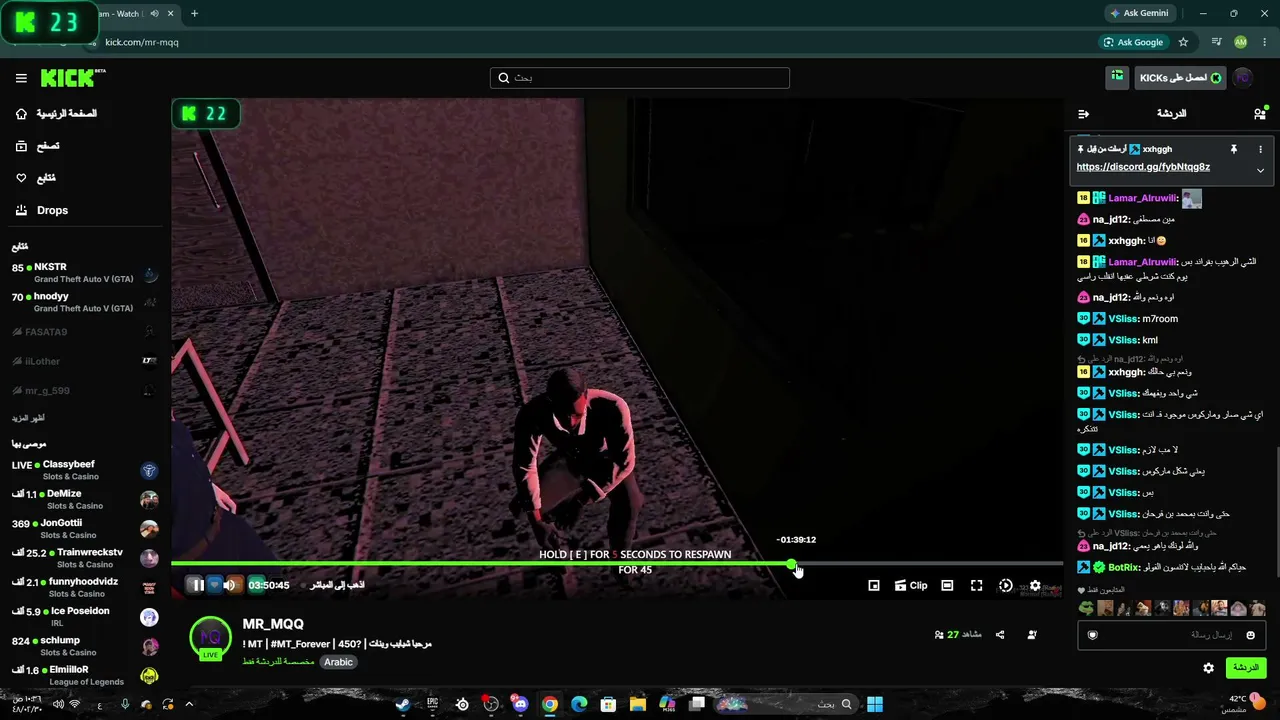Open the offline FASATA9 channel
This screenshot has width=1280, height=720.
(x=85, y=332)
